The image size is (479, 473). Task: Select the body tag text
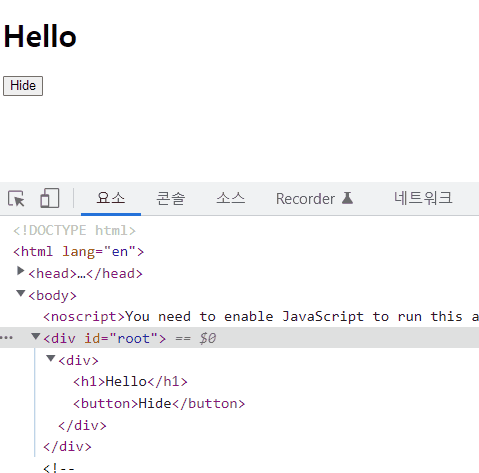point(52,296)
